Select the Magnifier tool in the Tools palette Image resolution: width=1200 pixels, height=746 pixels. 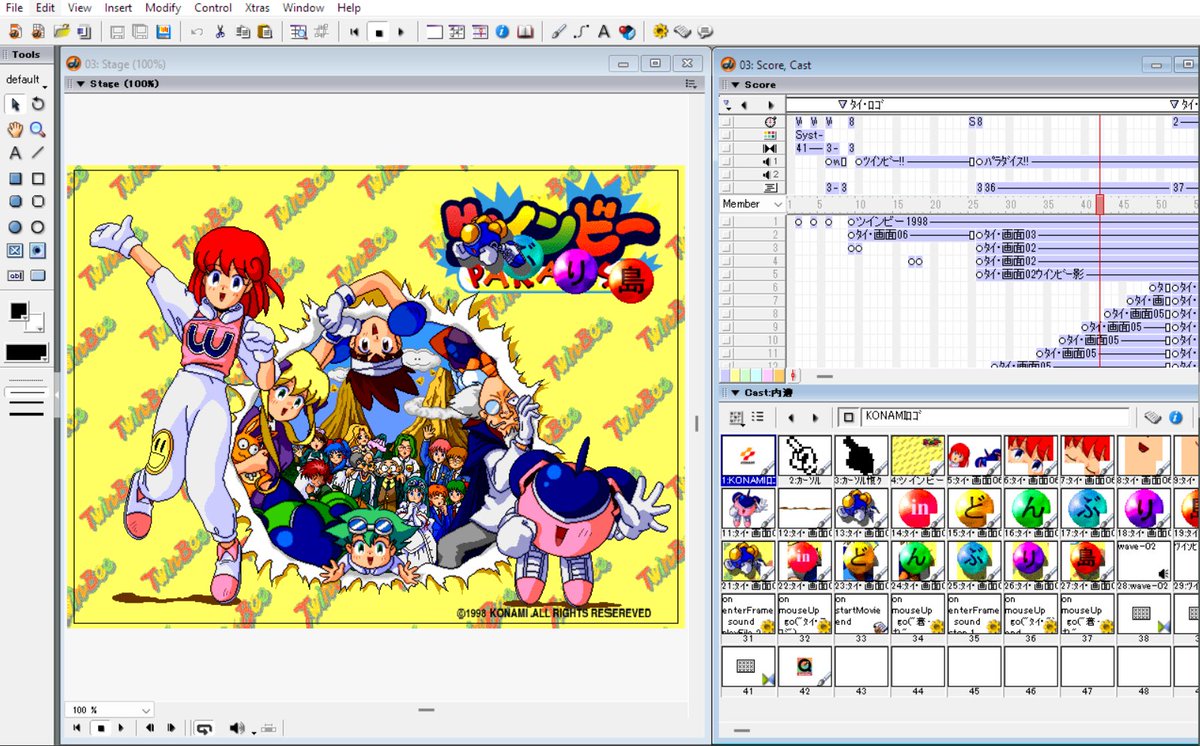[x=38, y=130]
